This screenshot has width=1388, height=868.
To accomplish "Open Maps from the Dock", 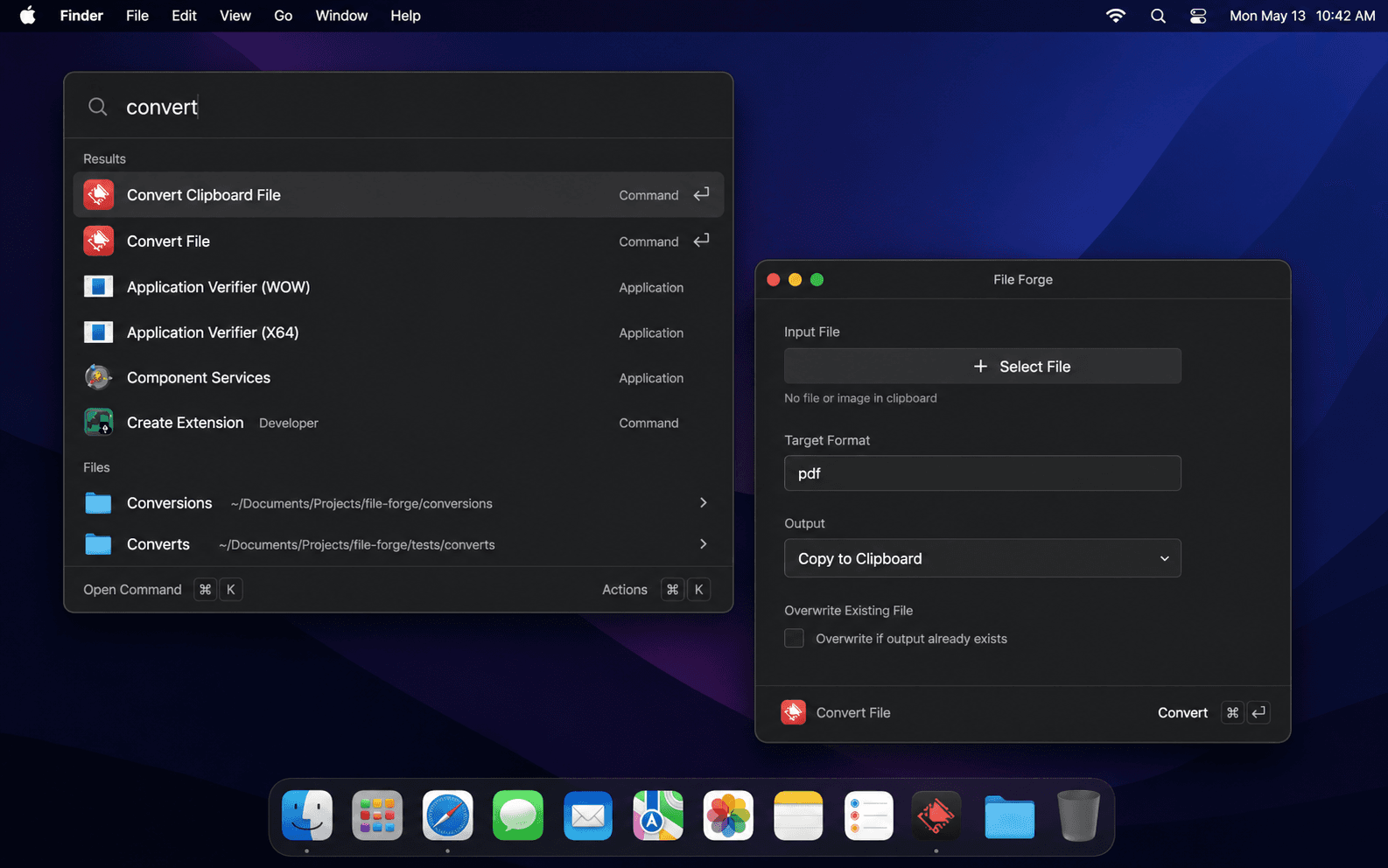I will tap(658, 815).
